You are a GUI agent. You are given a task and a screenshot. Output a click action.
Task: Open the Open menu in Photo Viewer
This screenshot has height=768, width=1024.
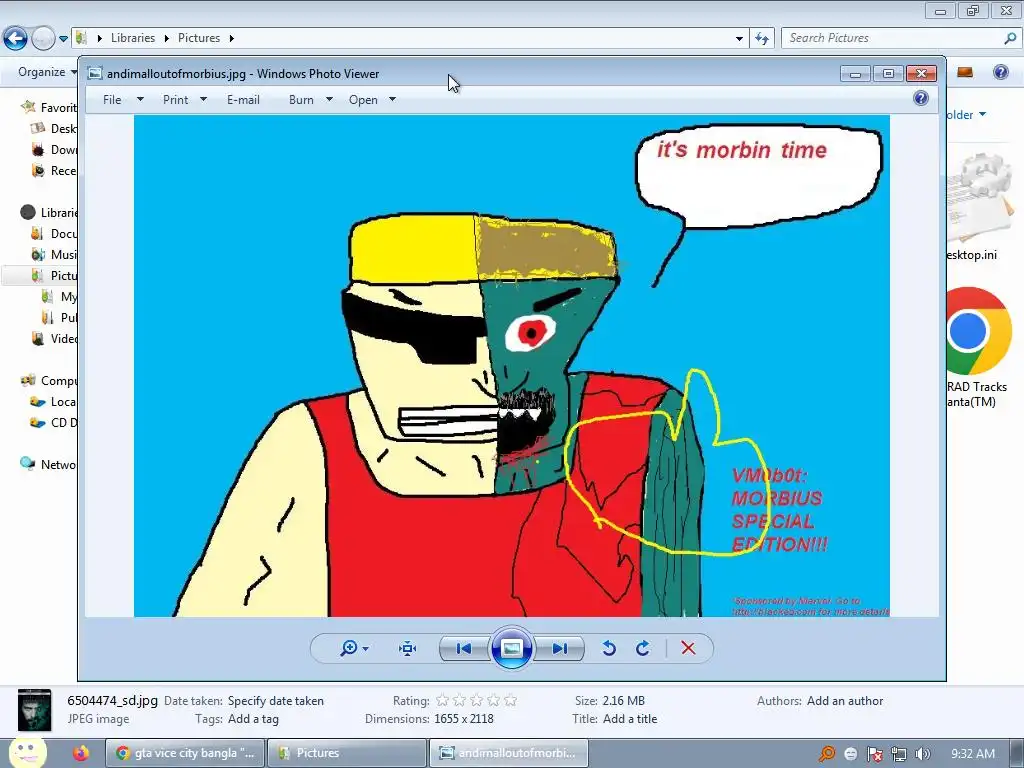tap(363, 100)
